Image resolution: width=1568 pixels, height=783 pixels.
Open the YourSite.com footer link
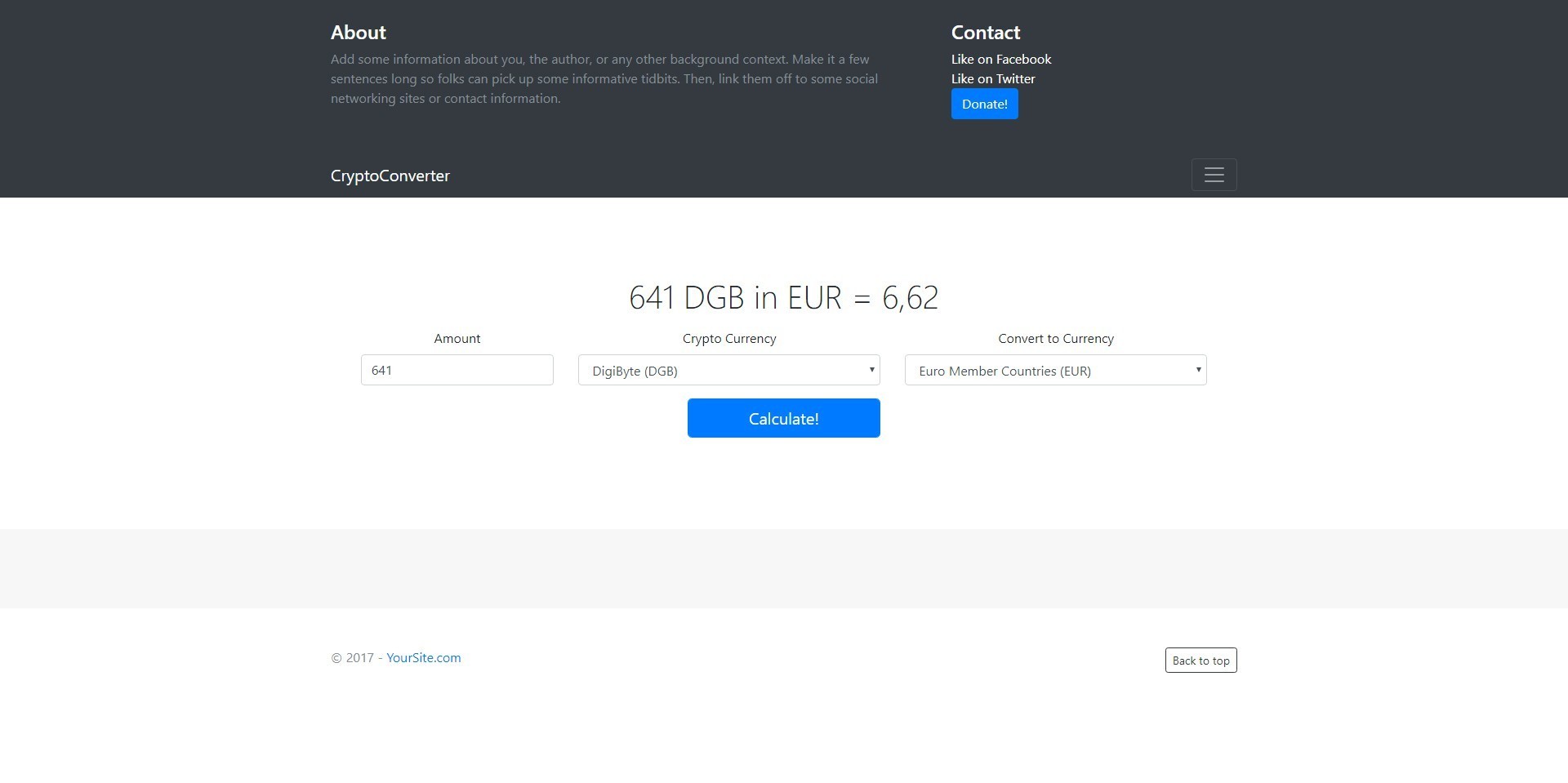tap(424, 657)
